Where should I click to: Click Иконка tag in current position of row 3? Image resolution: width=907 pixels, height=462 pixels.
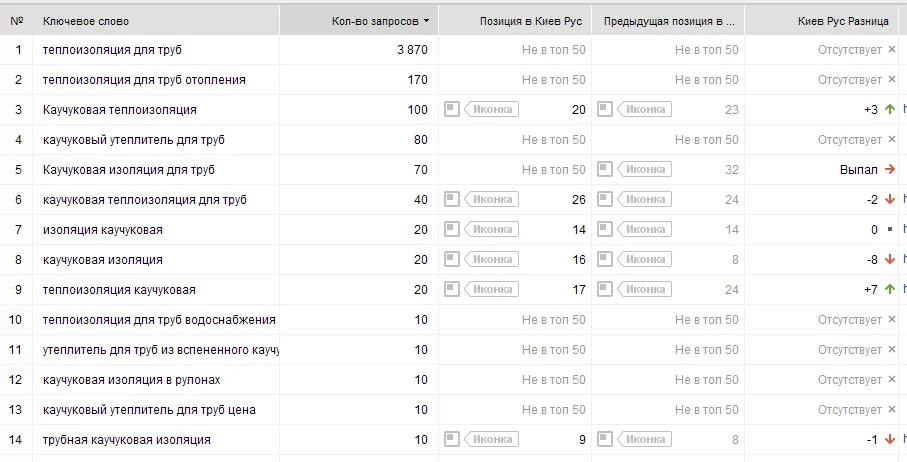tap(492, 109)
